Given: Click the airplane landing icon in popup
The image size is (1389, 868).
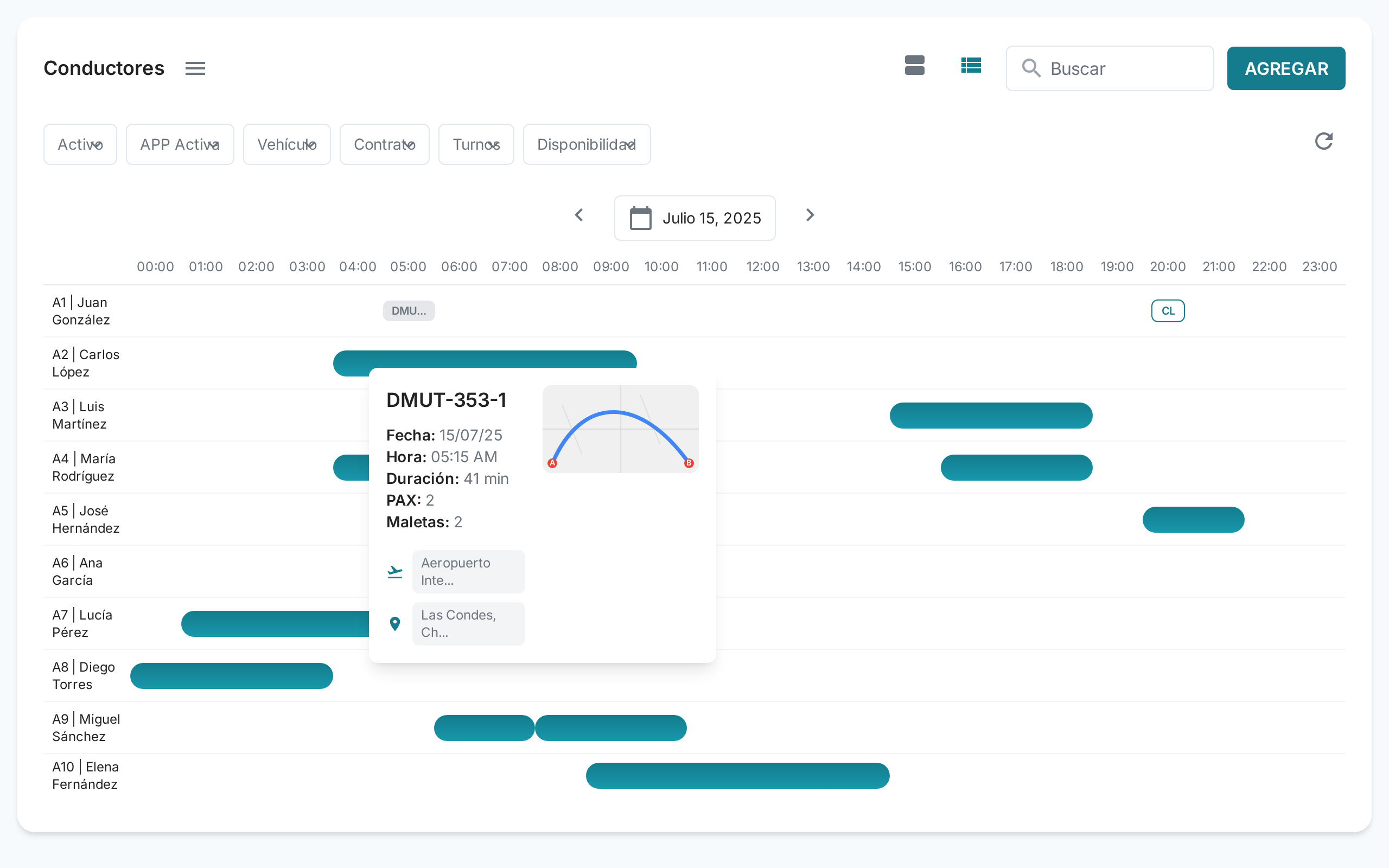Looking at the screenshot, I should pyautogui.click(x=395, y=572).
